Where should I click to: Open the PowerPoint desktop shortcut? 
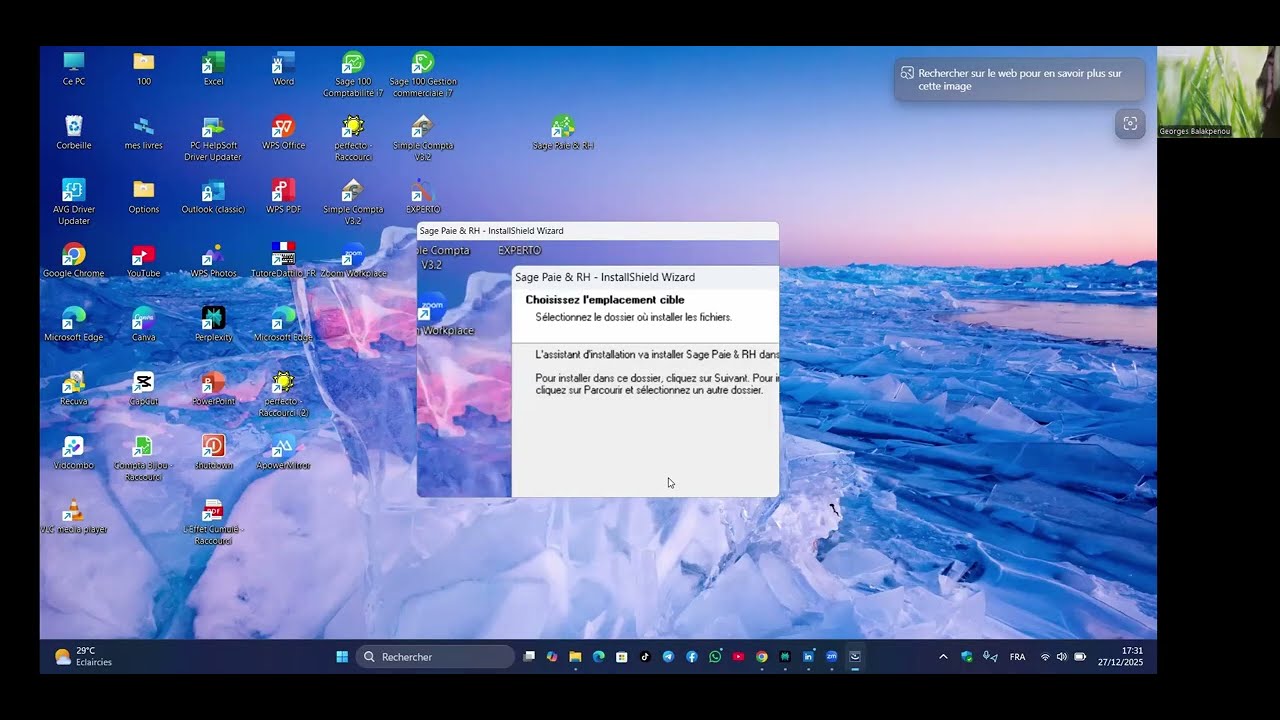[213, 388]
